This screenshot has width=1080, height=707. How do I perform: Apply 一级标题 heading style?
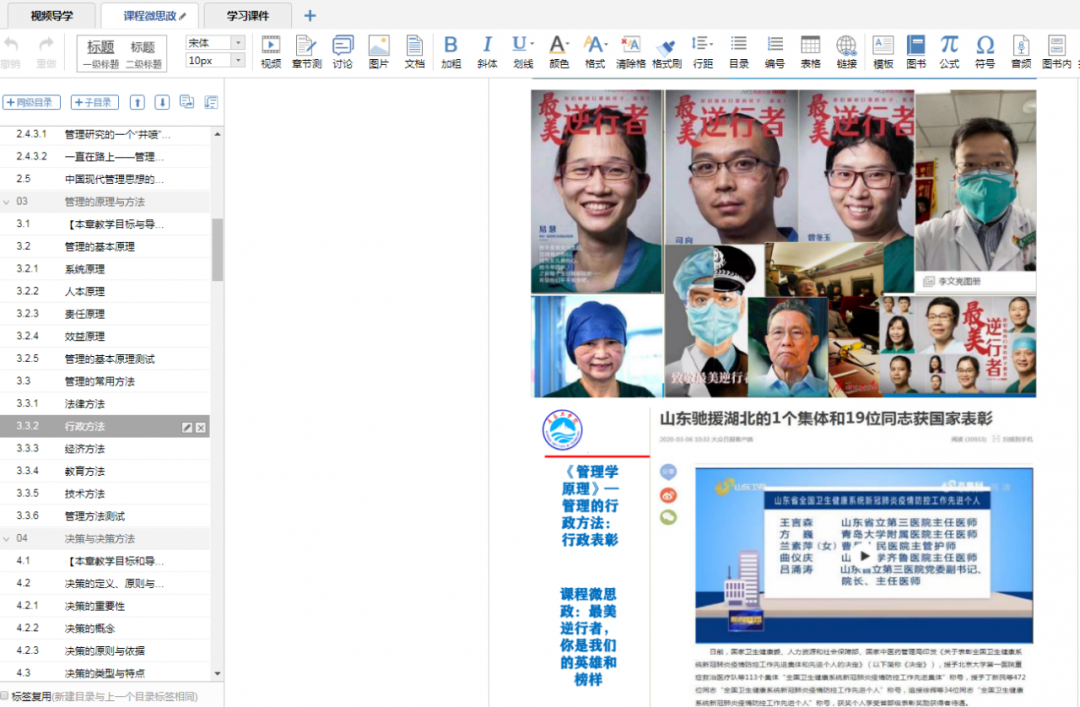pos(100,52)
